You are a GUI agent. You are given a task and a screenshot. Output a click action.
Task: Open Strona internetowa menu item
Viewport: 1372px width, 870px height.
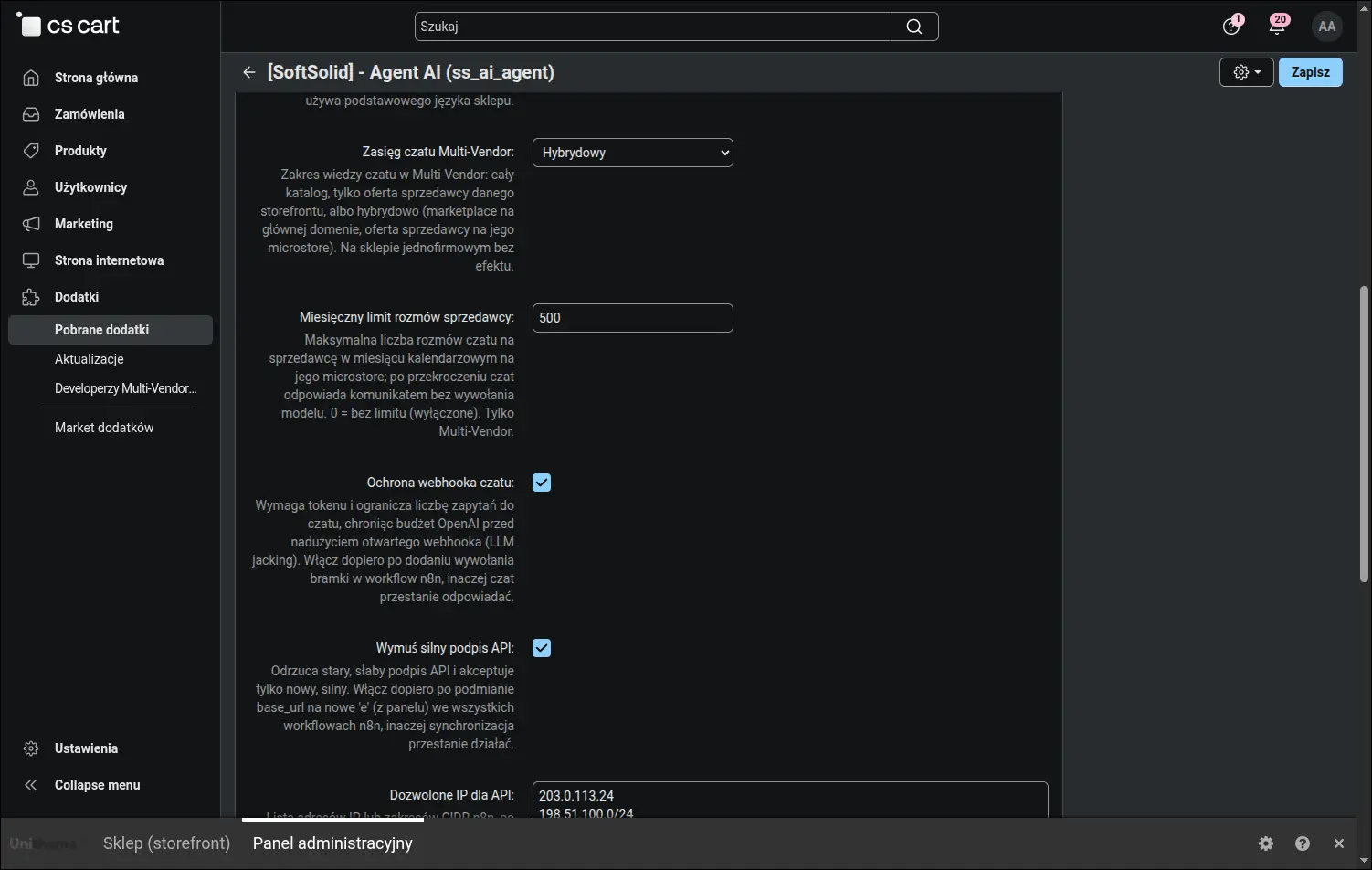click(x=111, y=260)
